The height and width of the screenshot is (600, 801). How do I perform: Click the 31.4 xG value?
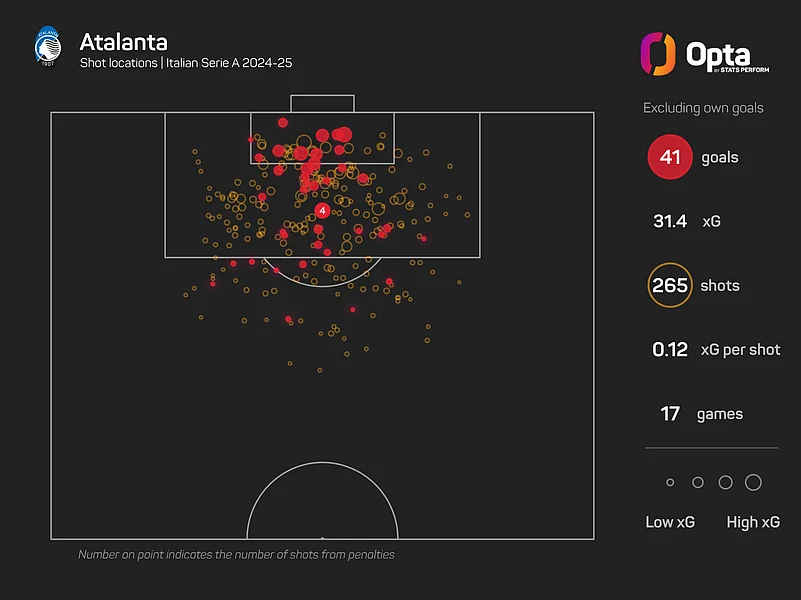click(669, 221)
